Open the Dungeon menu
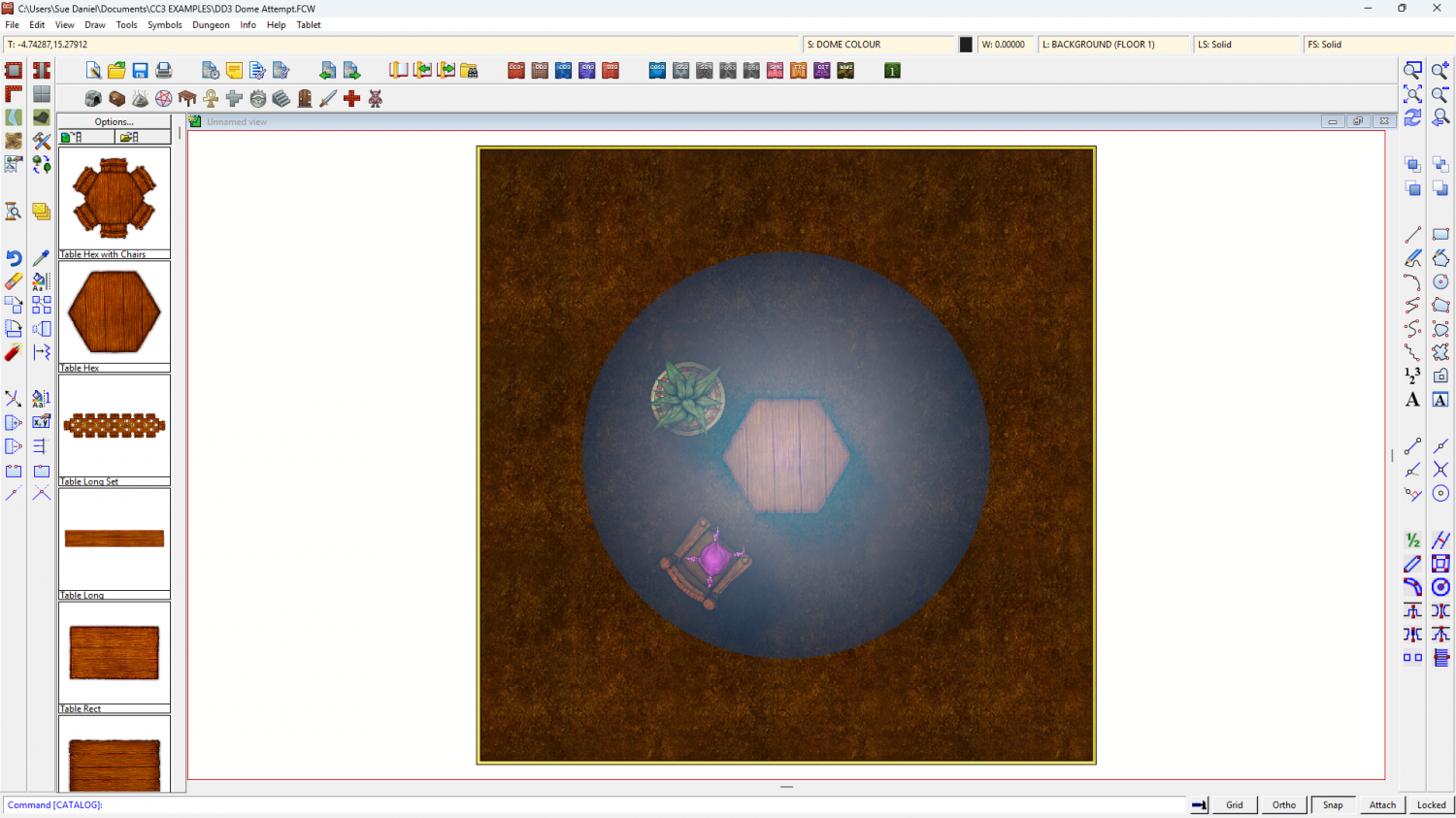This screenshot has height=818, width=1456. pos(211,25)
